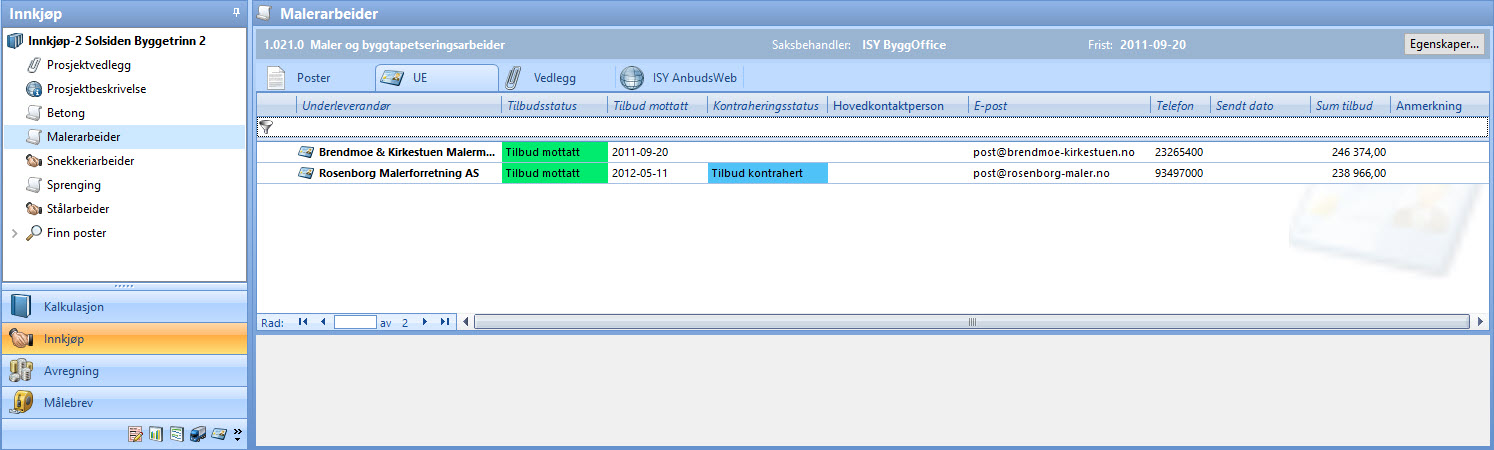Open the Avregning module
1494x450 pixels.
click(124, 371)
